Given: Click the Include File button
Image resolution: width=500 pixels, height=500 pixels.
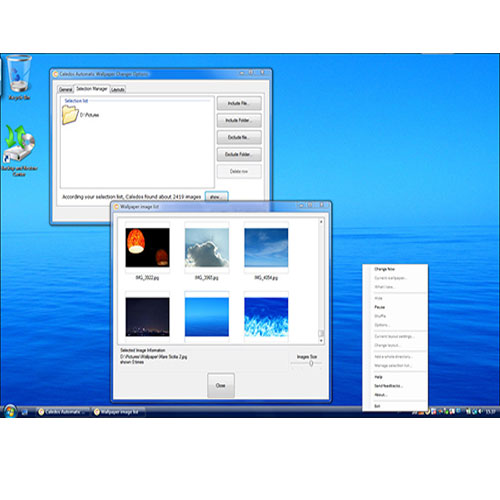Looking at the screenshot, I should coord(239,103).
